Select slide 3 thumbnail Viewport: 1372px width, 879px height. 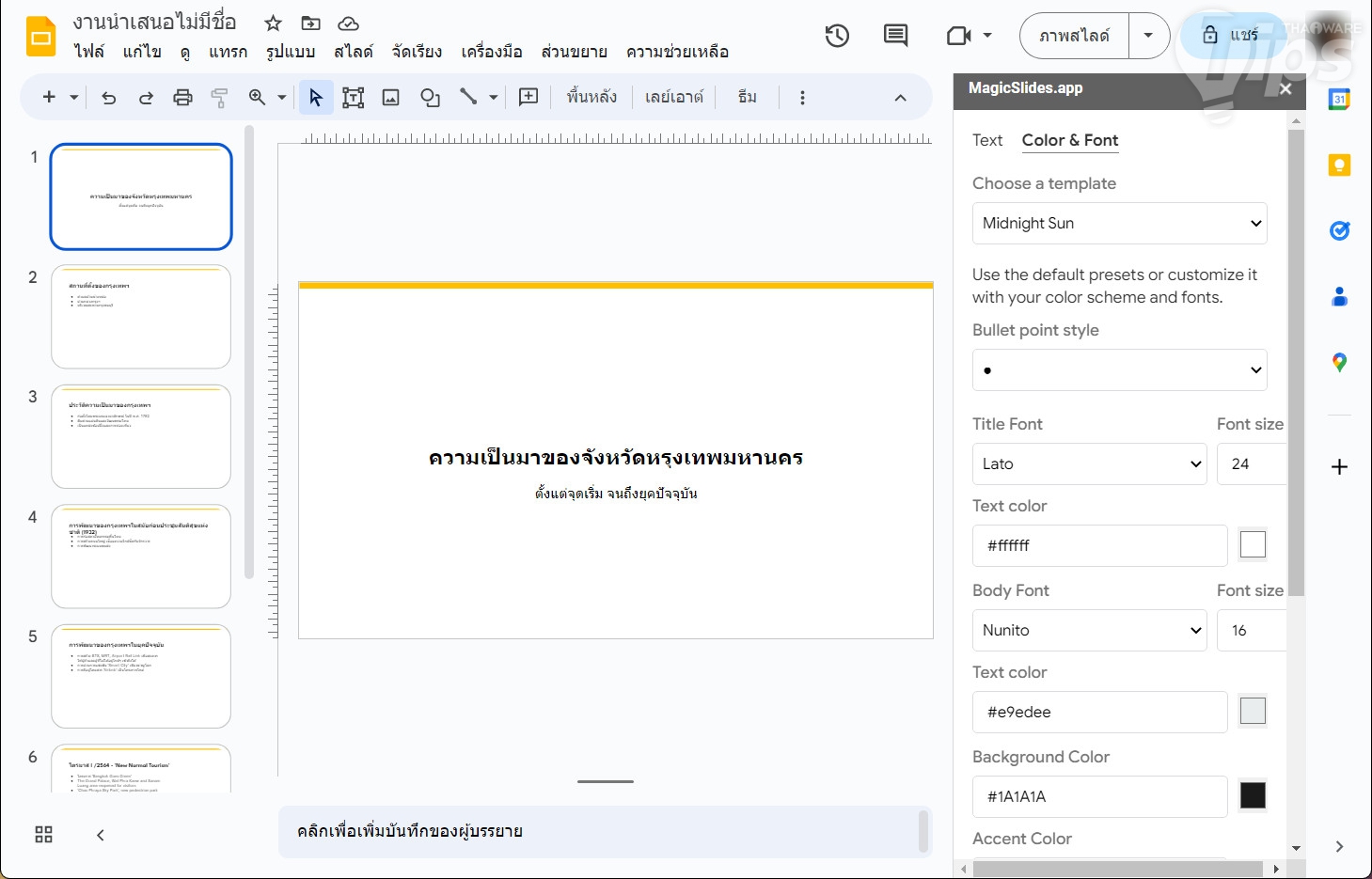point(141,436)
